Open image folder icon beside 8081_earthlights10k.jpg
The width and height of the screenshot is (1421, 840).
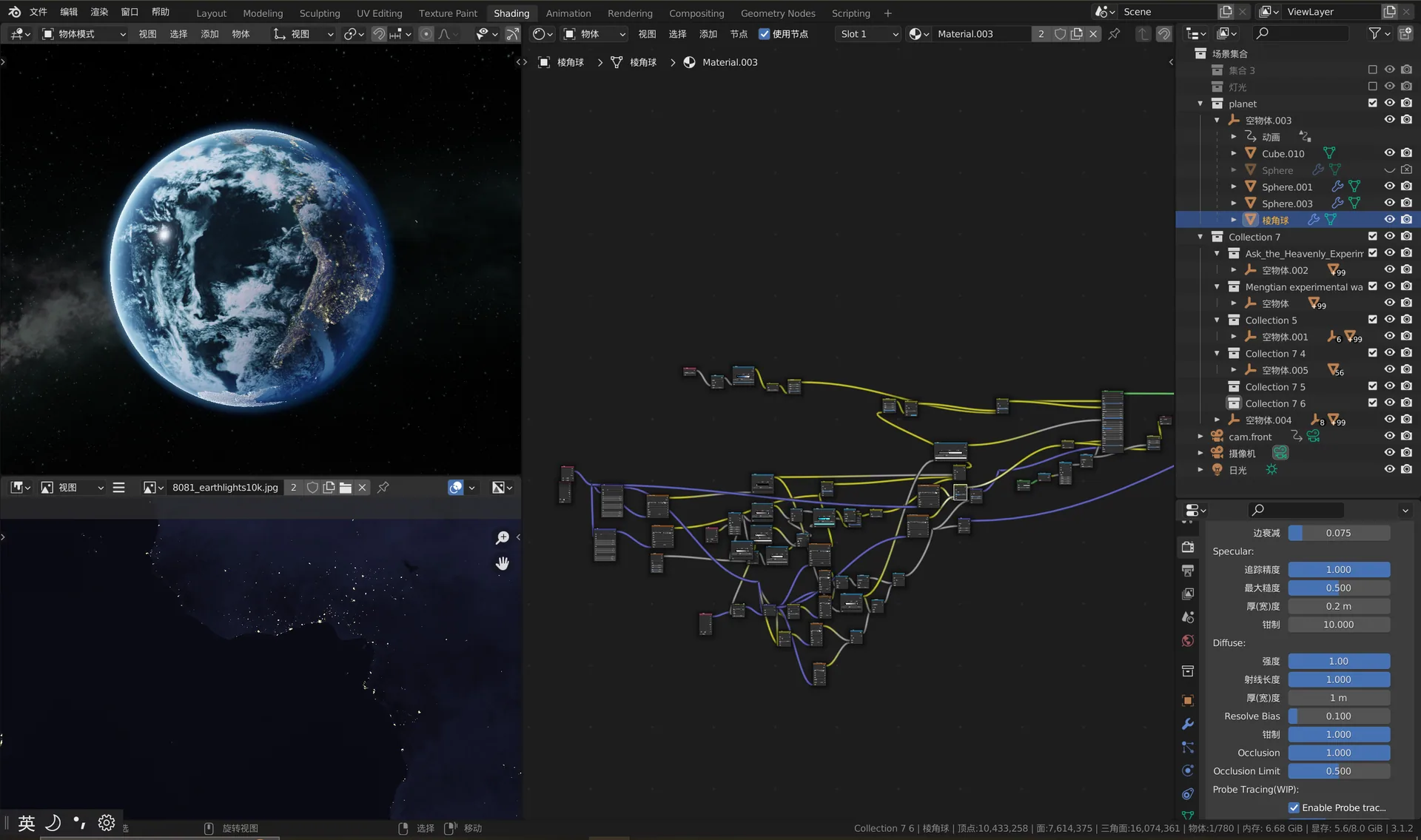click(x=346, y=487)
